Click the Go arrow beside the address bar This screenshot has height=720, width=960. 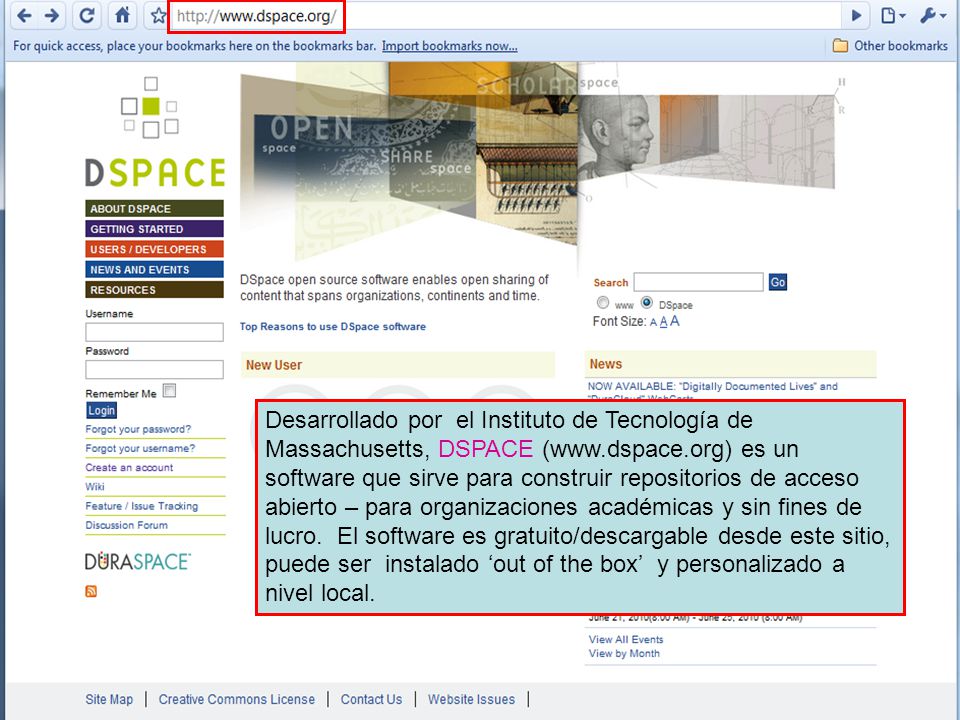coord(857,16)
